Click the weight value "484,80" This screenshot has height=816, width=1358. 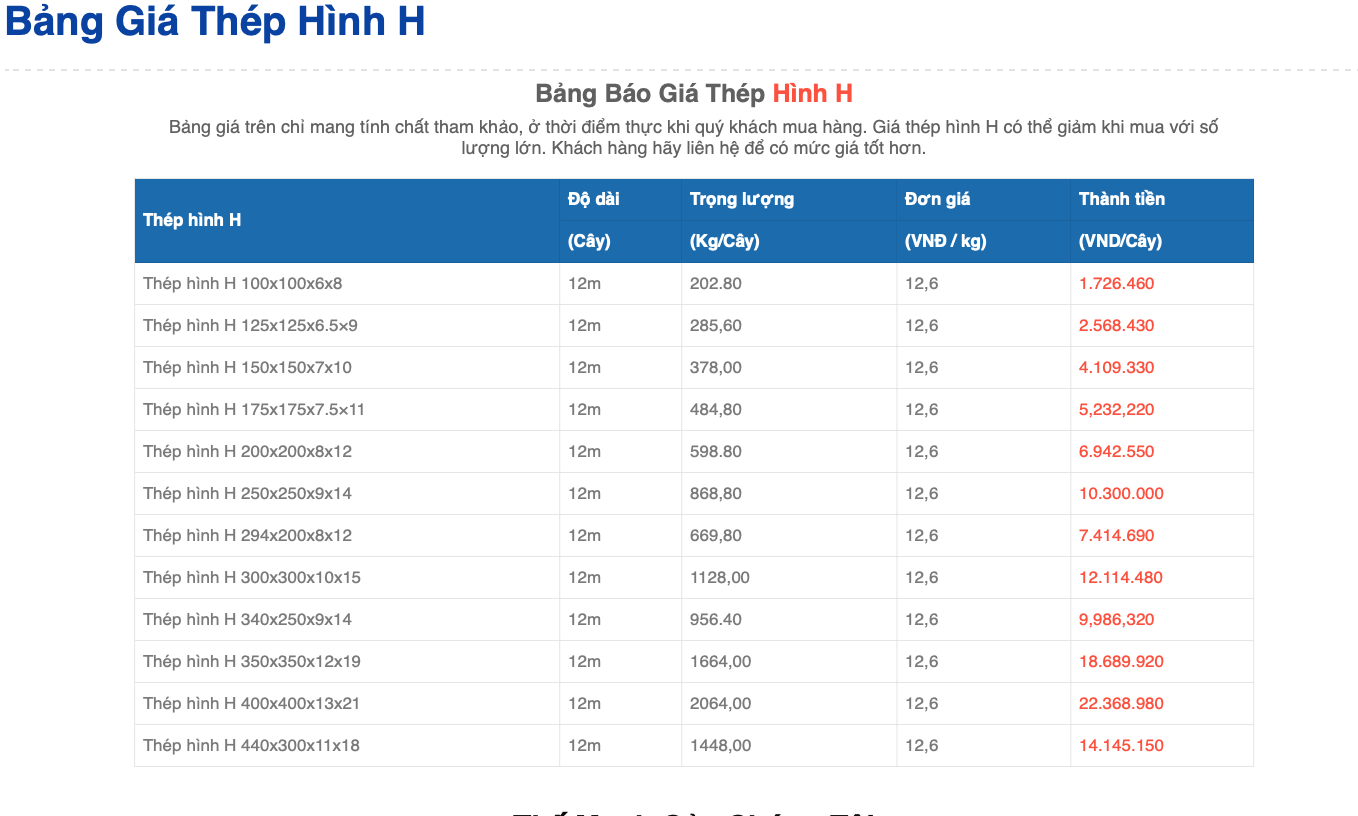[716, 410]
